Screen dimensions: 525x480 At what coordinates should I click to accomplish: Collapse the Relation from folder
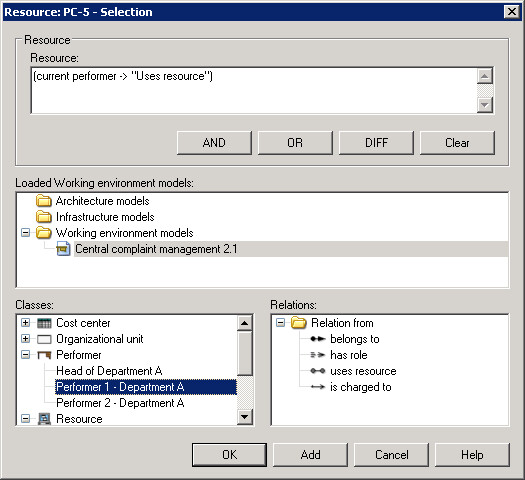(281, 323)
